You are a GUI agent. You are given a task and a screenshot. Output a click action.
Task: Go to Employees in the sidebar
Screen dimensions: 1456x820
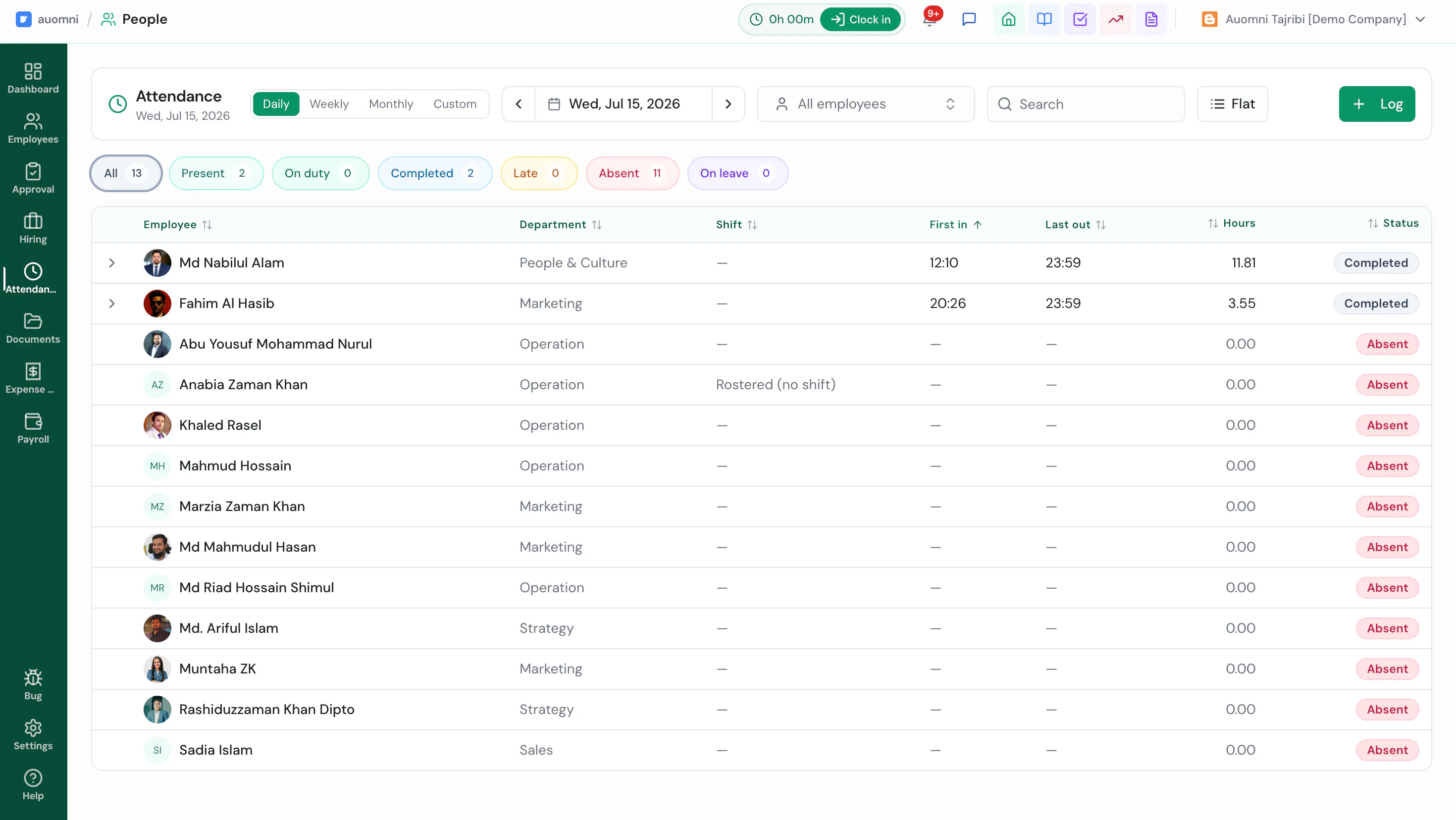(x=33, y=128)
